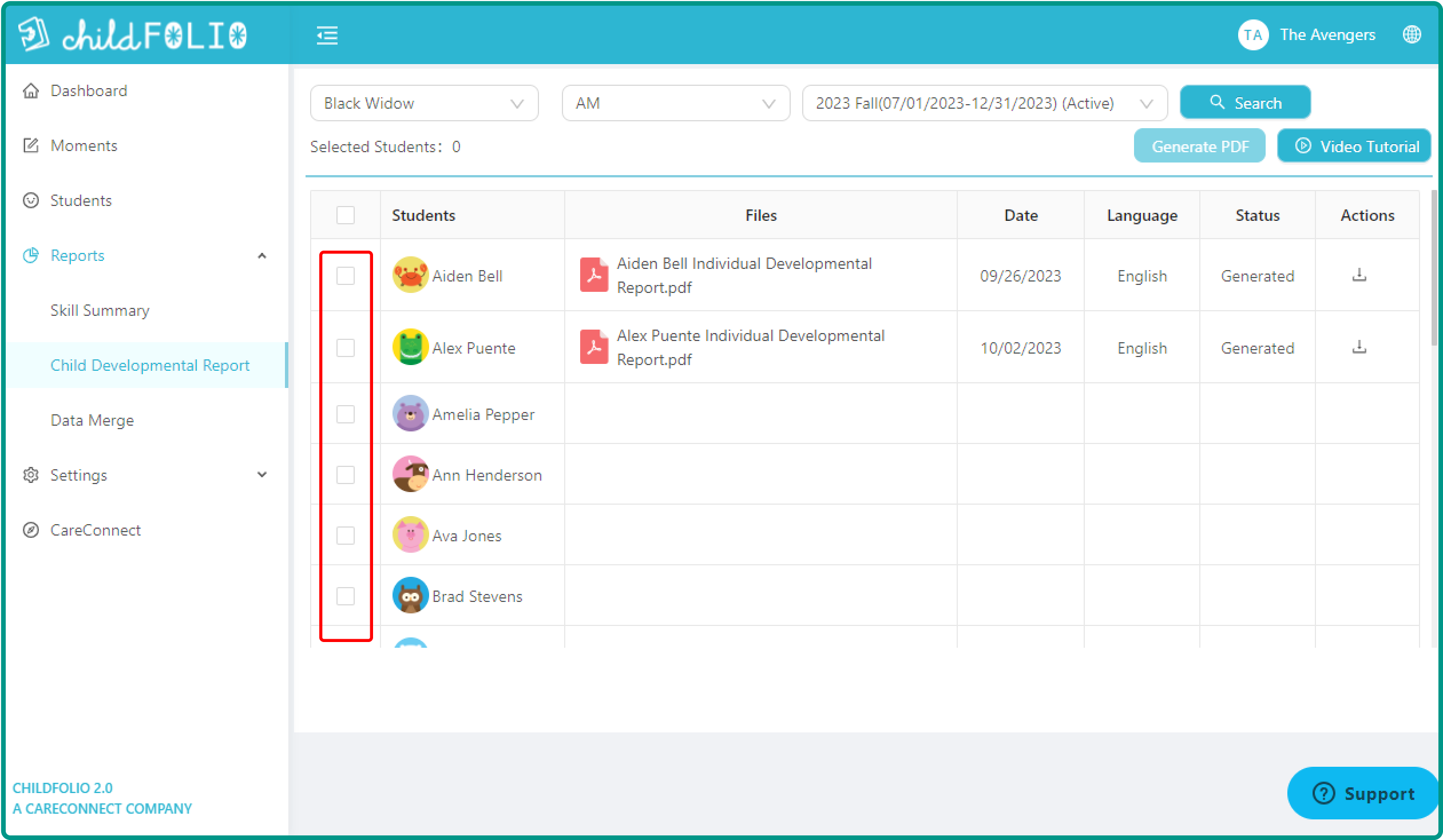1443x840 pixels.
Task: Select Child Developmental Report
Action: click(x=150, y=365)
